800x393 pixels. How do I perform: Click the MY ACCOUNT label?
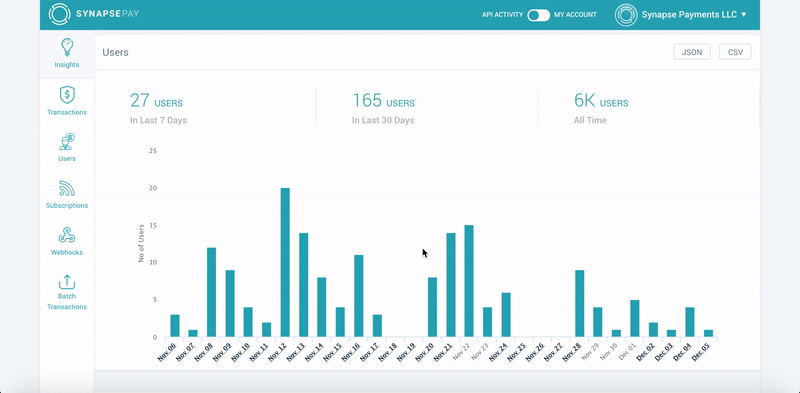[x=575, y=15]
